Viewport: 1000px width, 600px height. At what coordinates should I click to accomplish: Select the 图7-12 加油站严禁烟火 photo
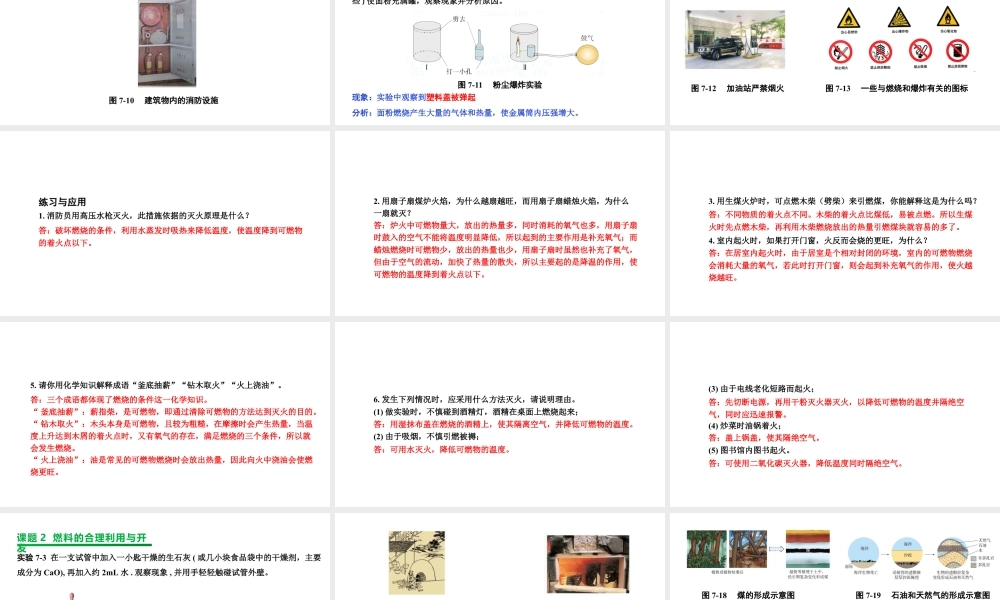(735, 40)
